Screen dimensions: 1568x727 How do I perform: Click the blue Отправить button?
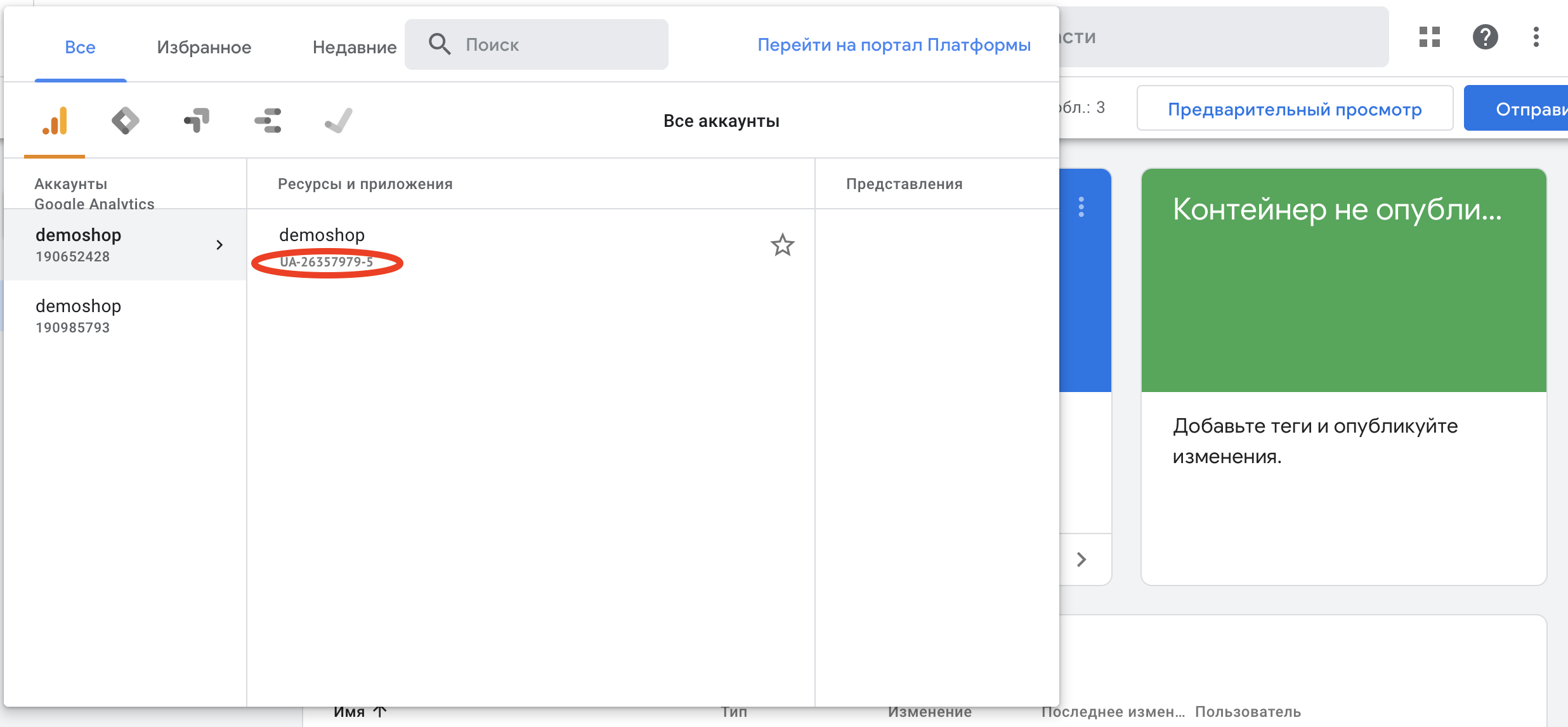coord(1516,108)
